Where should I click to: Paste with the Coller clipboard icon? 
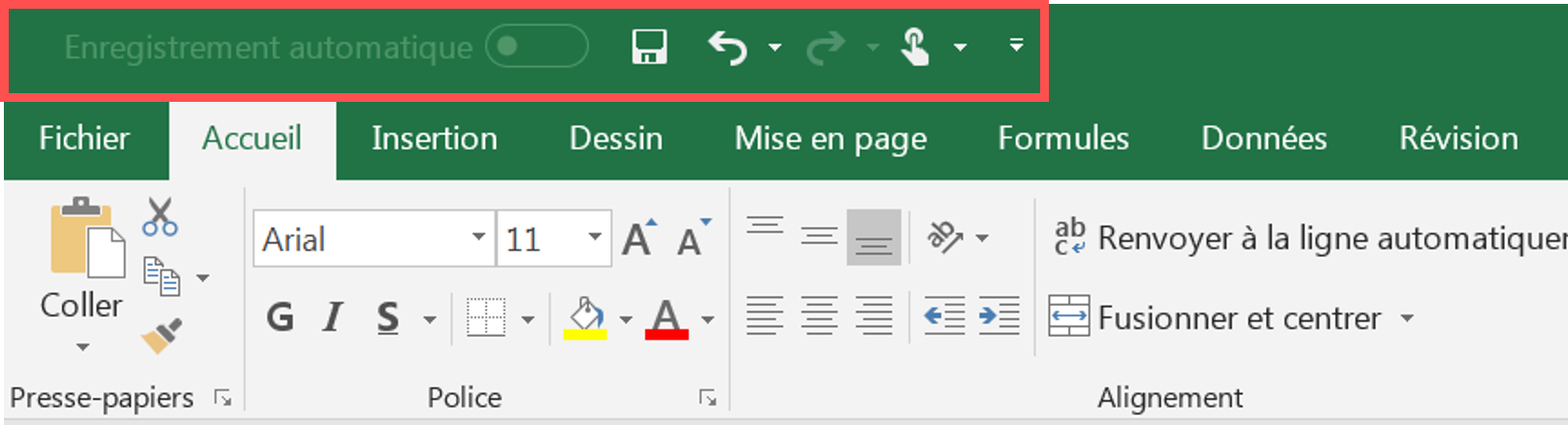tap(87, 238)
